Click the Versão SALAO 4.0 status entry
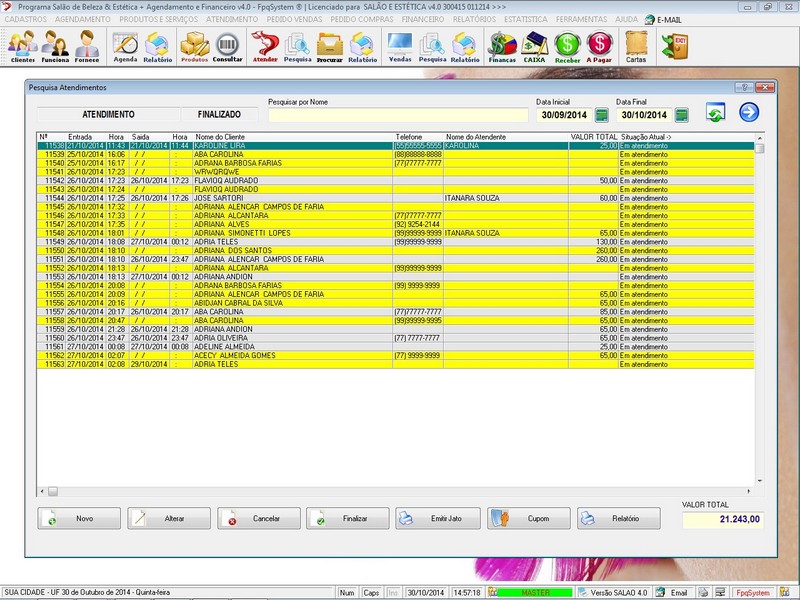Image resolution: width=800 pixels, height=600 pixels. pos(613,592)
